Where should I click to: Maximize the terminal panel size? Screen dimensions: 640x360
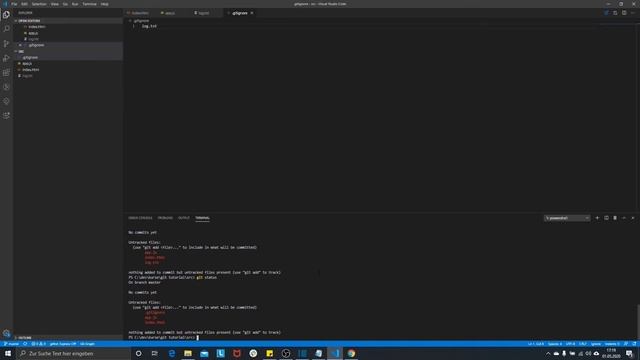[x=624, y=218]
